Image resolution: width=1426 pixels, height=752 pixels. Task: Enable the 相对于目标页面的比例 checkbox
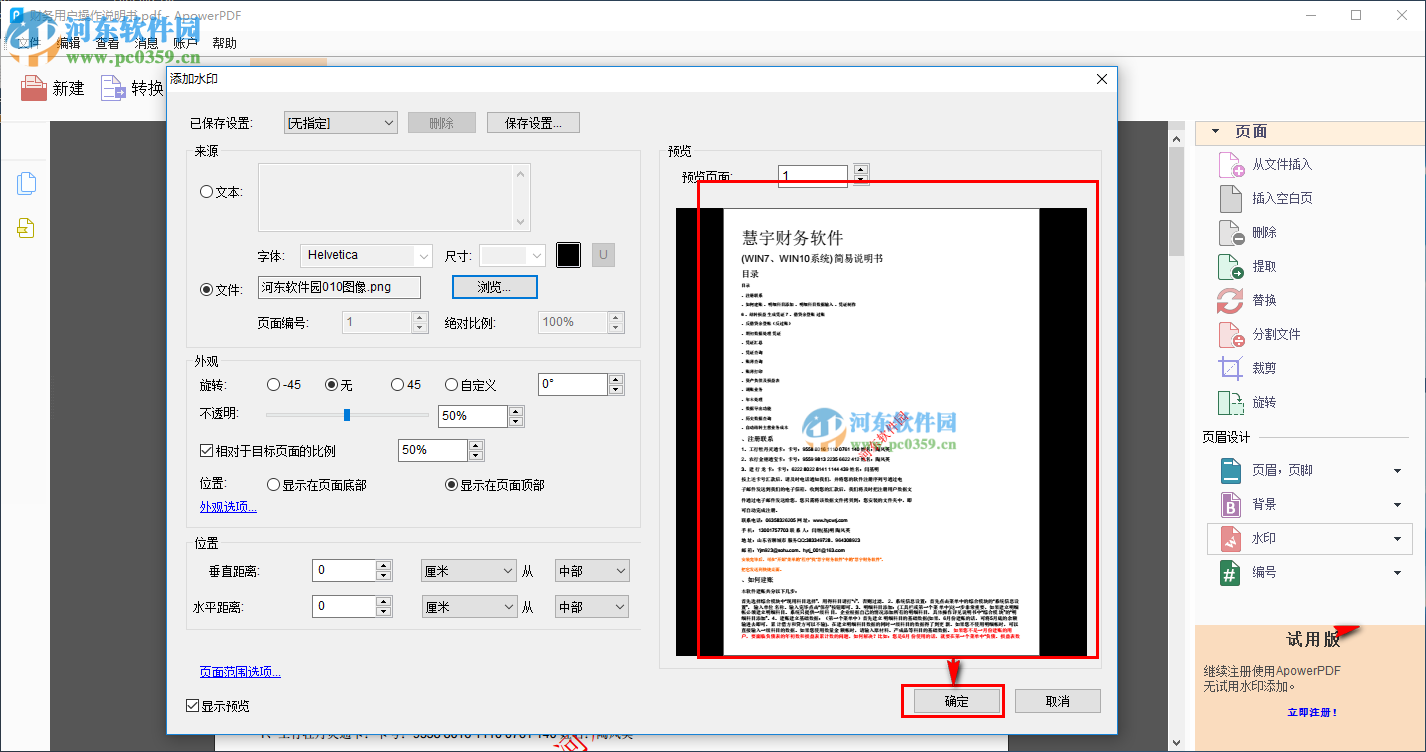point(205,450)
